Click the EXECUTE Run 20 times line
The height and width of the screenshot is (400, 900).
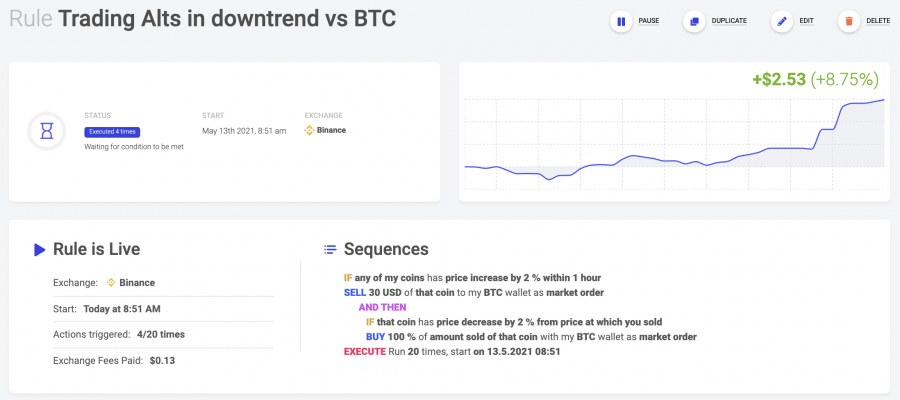point(452,351)
